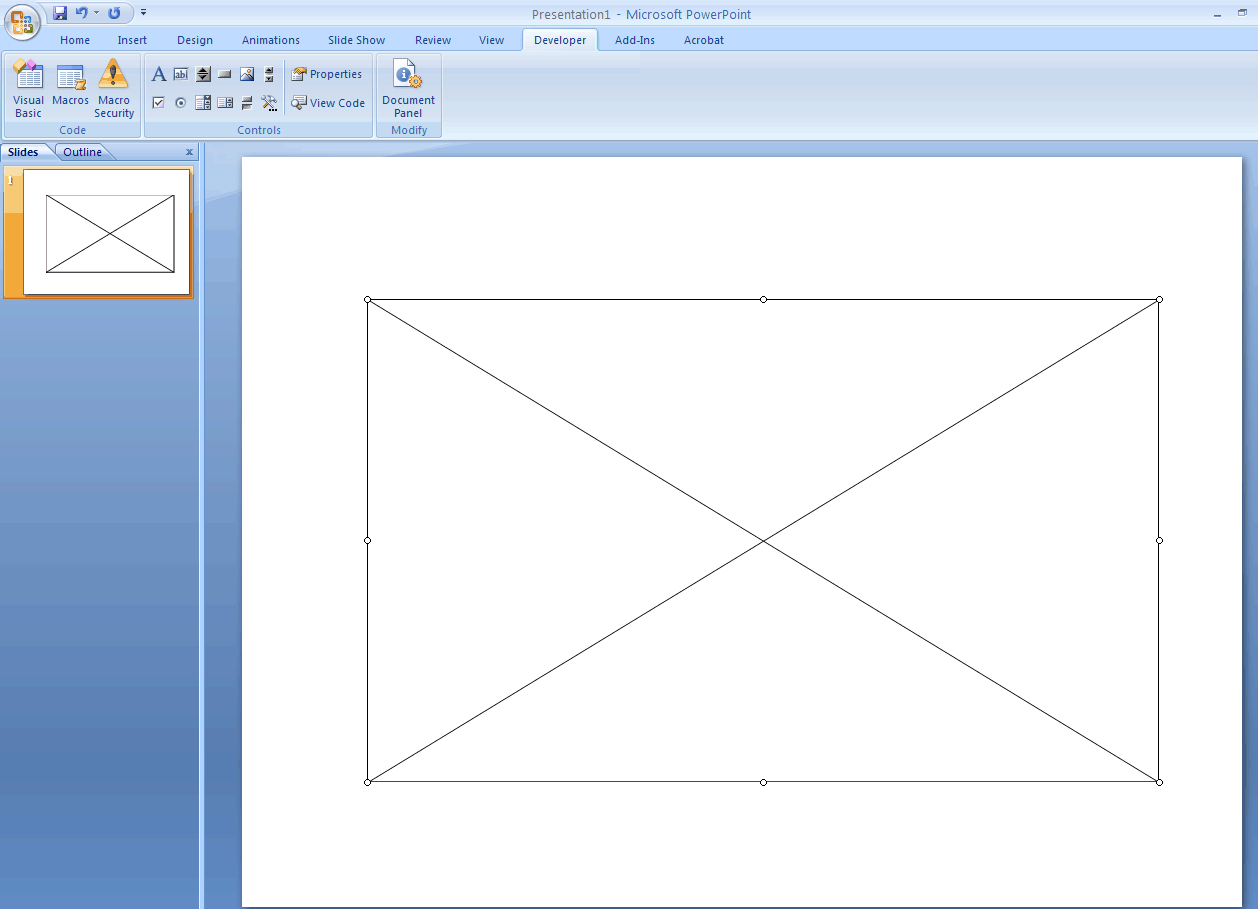Switch to the Outline pane tab

click(x=83, y=152)
